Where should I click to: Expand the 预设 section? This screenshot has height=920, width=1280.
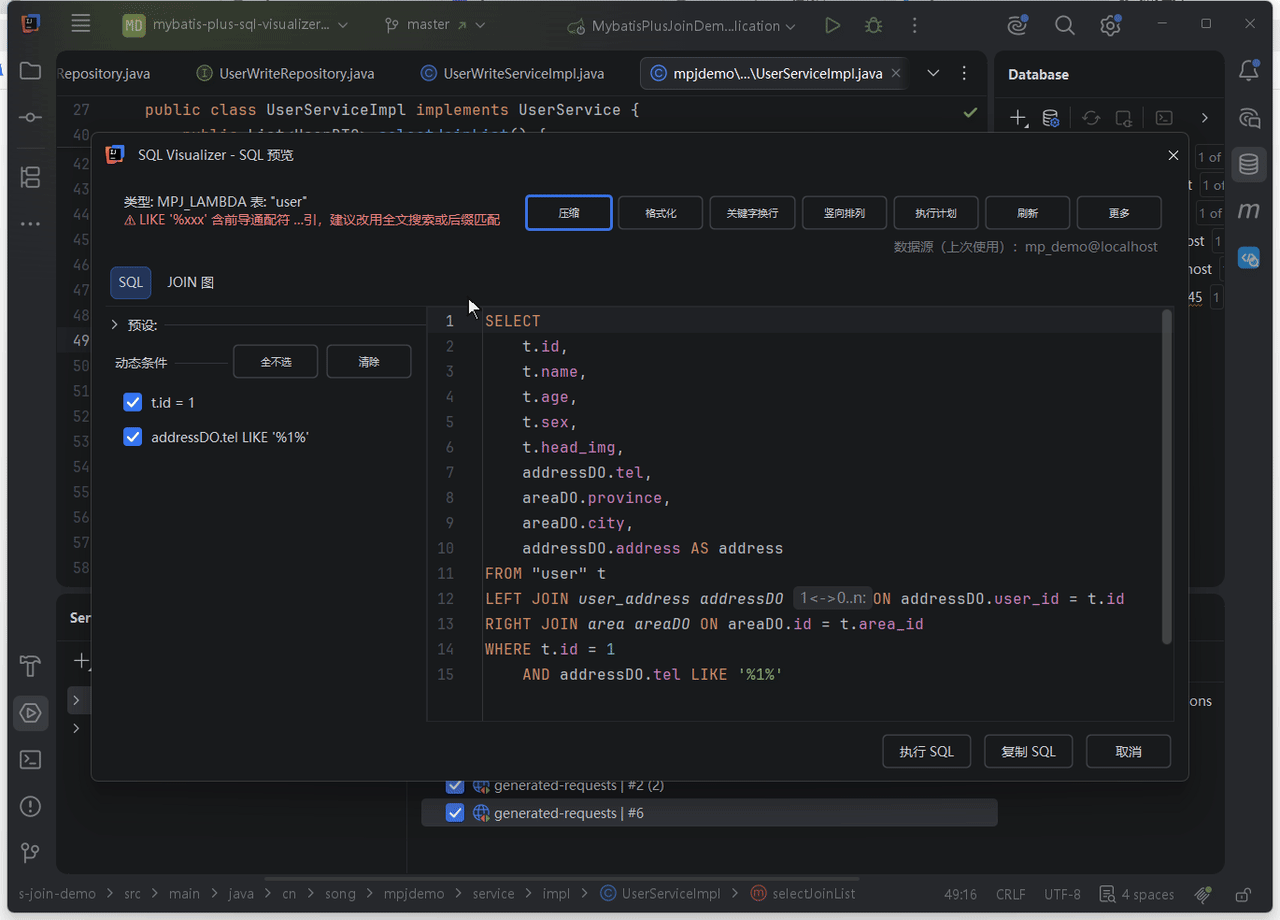point(115,325)
